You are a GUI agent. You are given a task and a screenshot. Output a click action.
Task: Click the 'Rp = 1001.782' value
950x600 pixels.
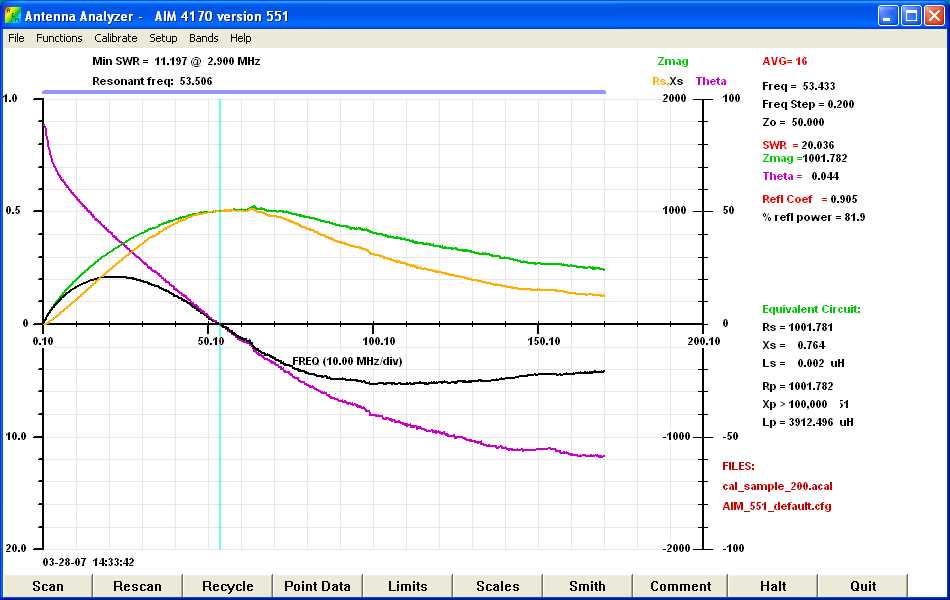click(797, 386)
